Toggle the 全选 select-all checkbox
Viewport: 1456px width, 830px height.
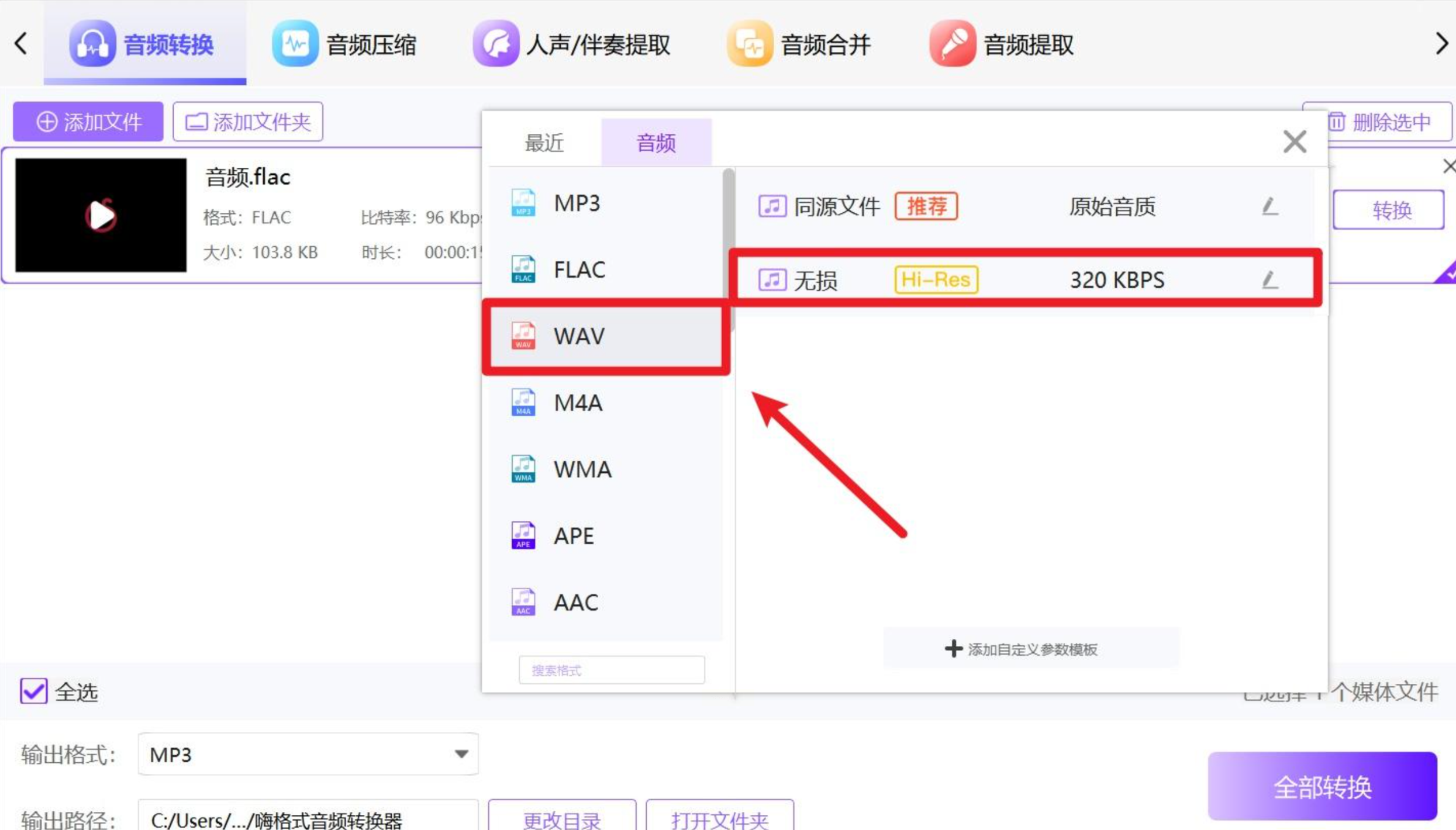click(33, 691)
